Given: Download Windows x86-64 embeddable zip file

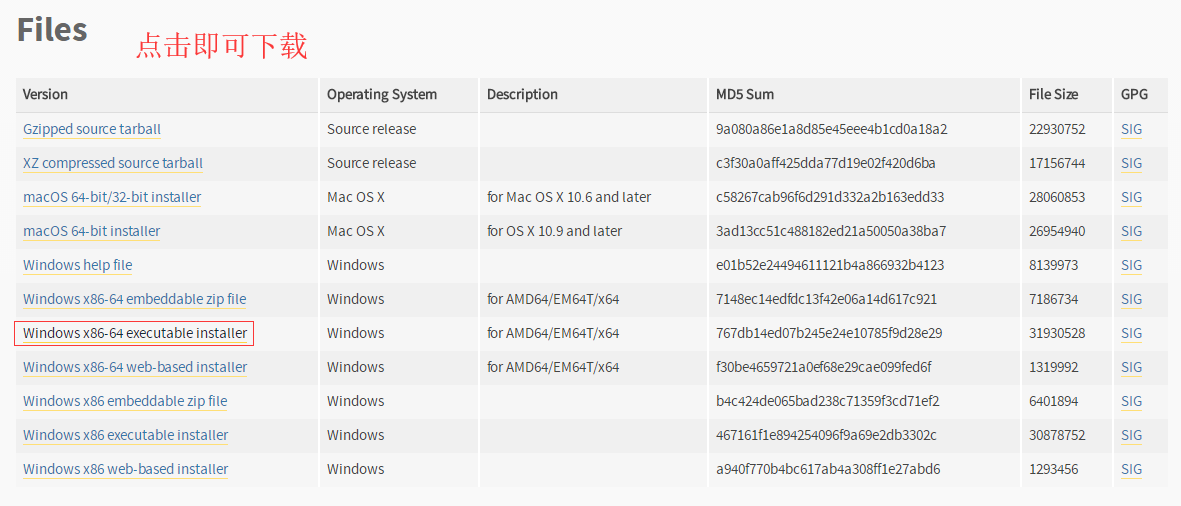Looking at the screenshot, I should [x=134, y=299].
